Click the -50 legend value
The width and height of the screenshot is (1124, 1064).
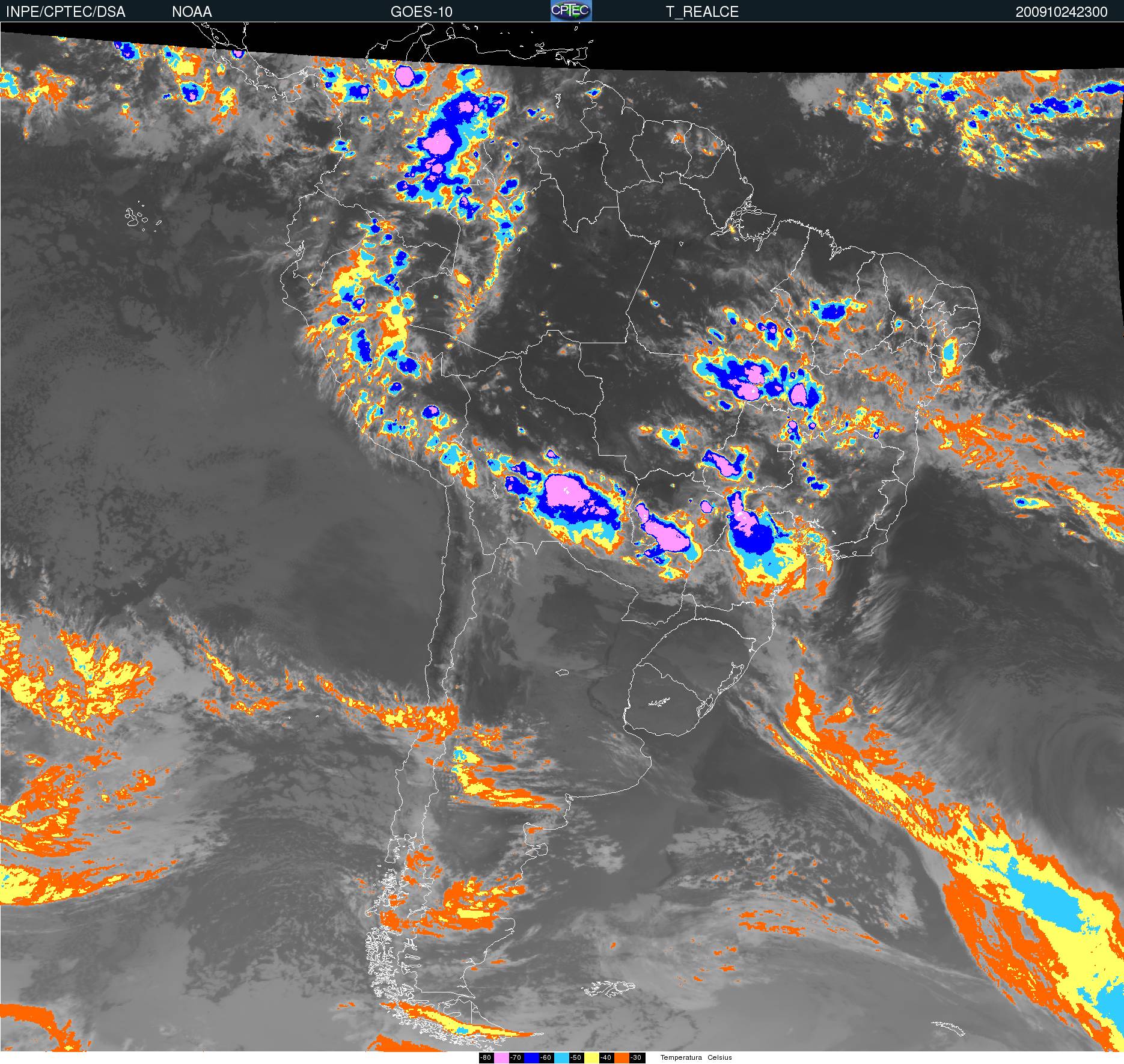click(576, 1058)
